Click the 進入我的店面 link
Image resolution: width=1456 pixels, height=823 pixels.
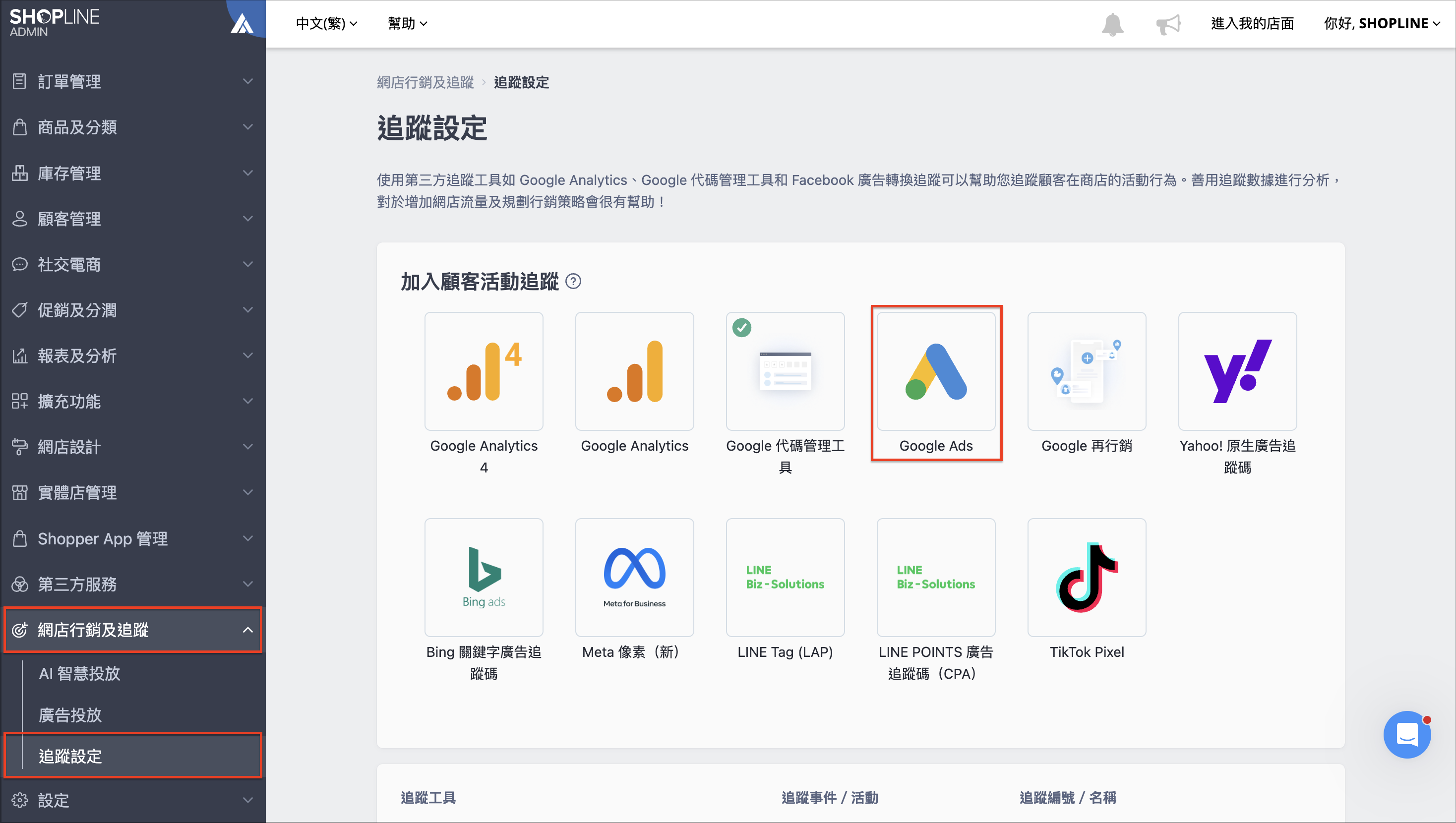click(1252, 23)
